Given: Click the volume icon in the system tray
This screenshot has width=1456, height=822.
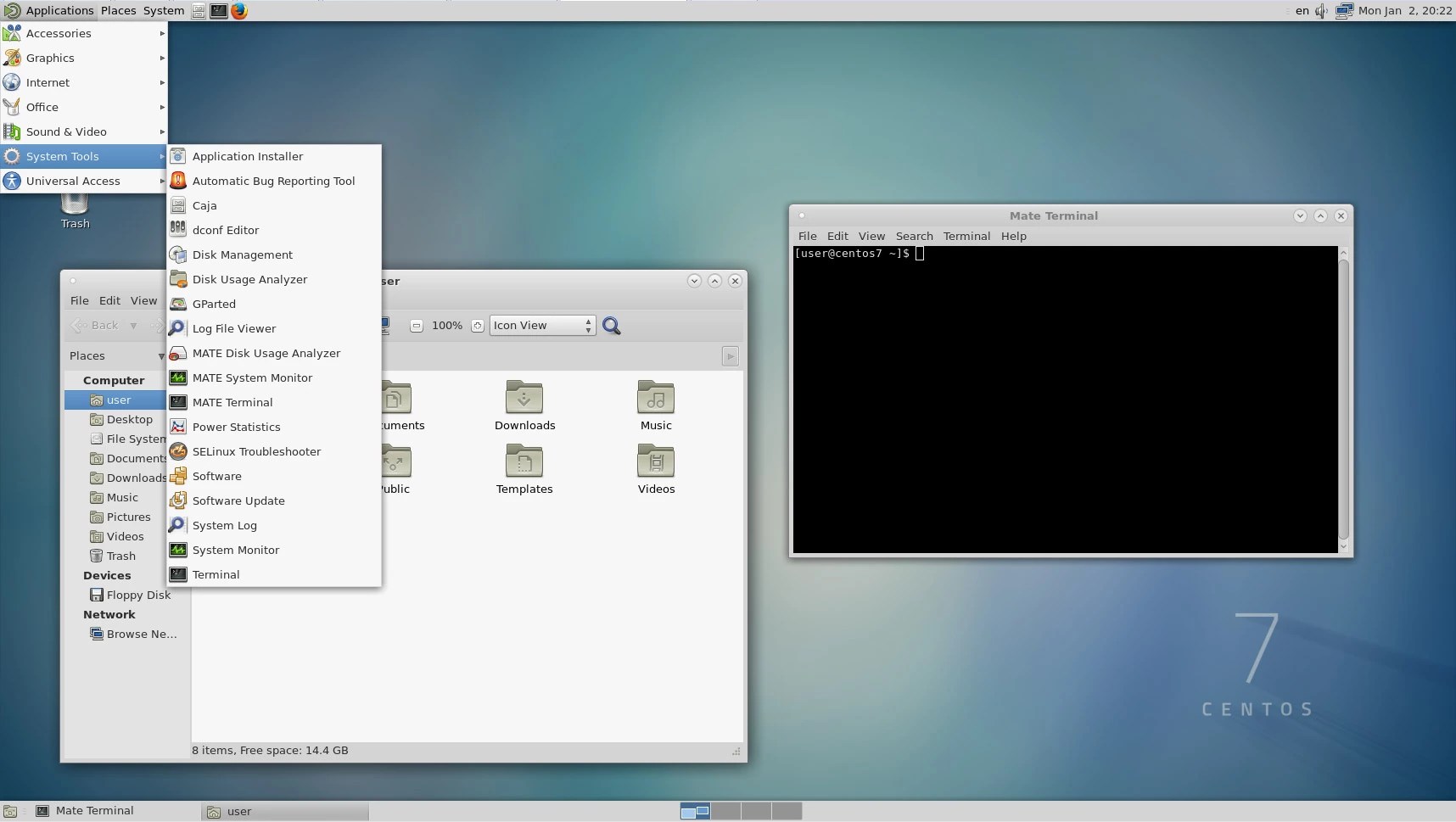Looking at the screenshot, I should [1321, 11].
